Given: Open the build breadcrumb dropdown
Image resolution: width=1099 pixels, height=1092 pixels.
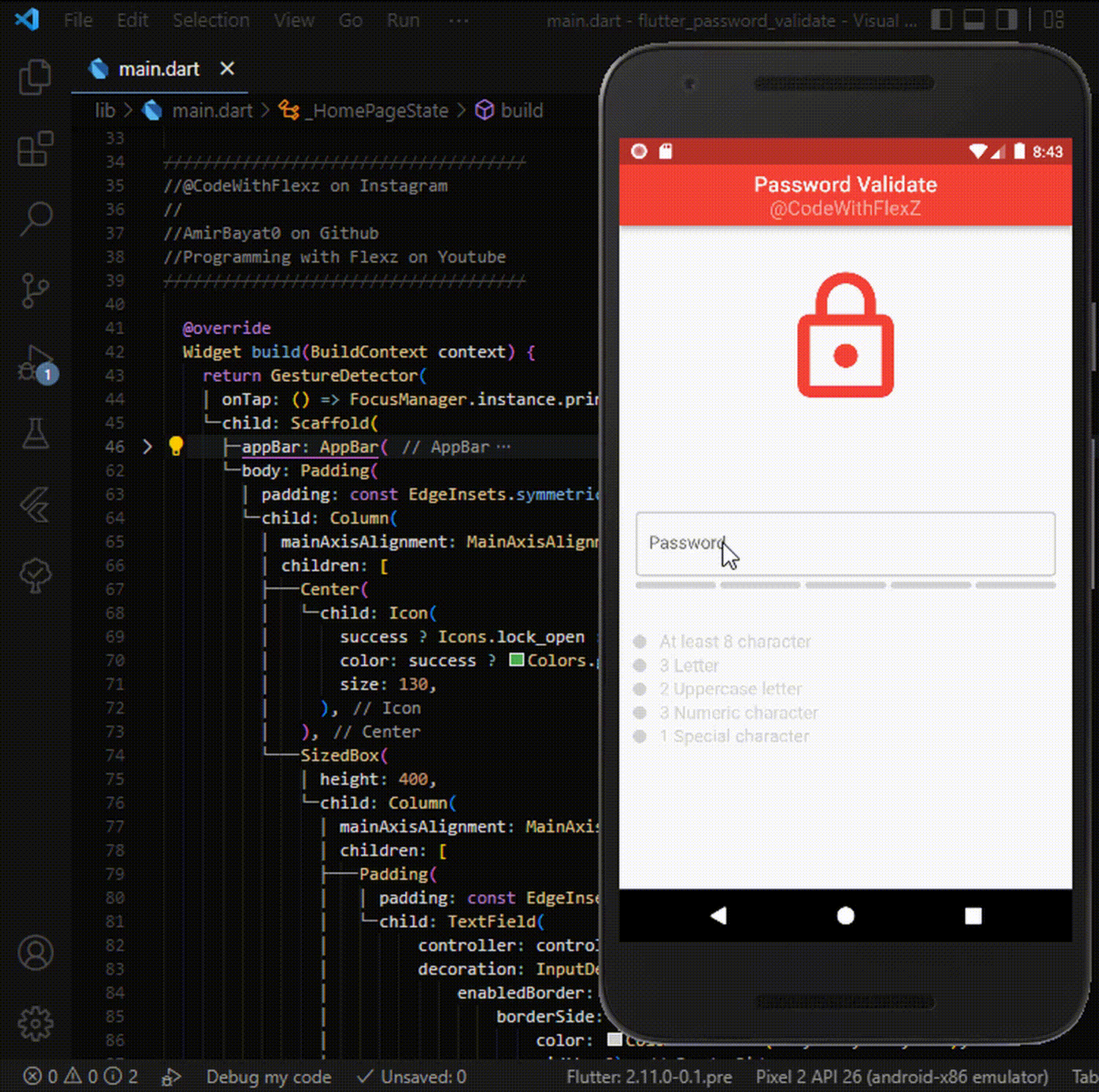Looking at the screenshot, I should tap(522, 111).
